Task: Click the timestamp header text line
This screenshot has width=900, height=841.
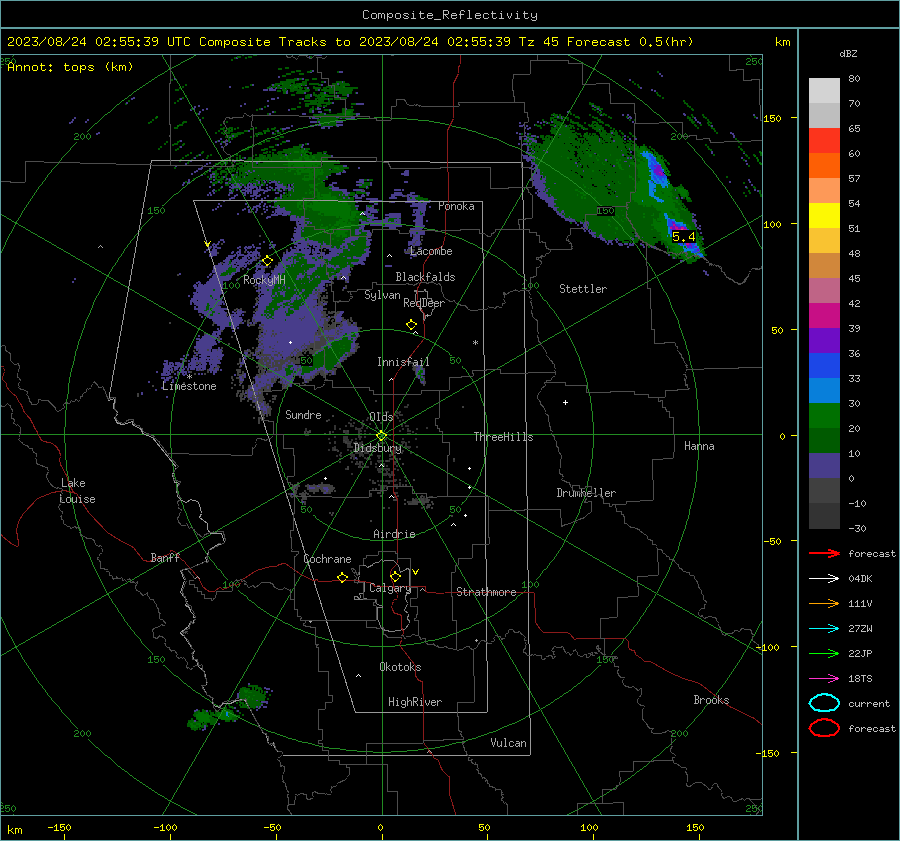Action: [x=350, y=42]
